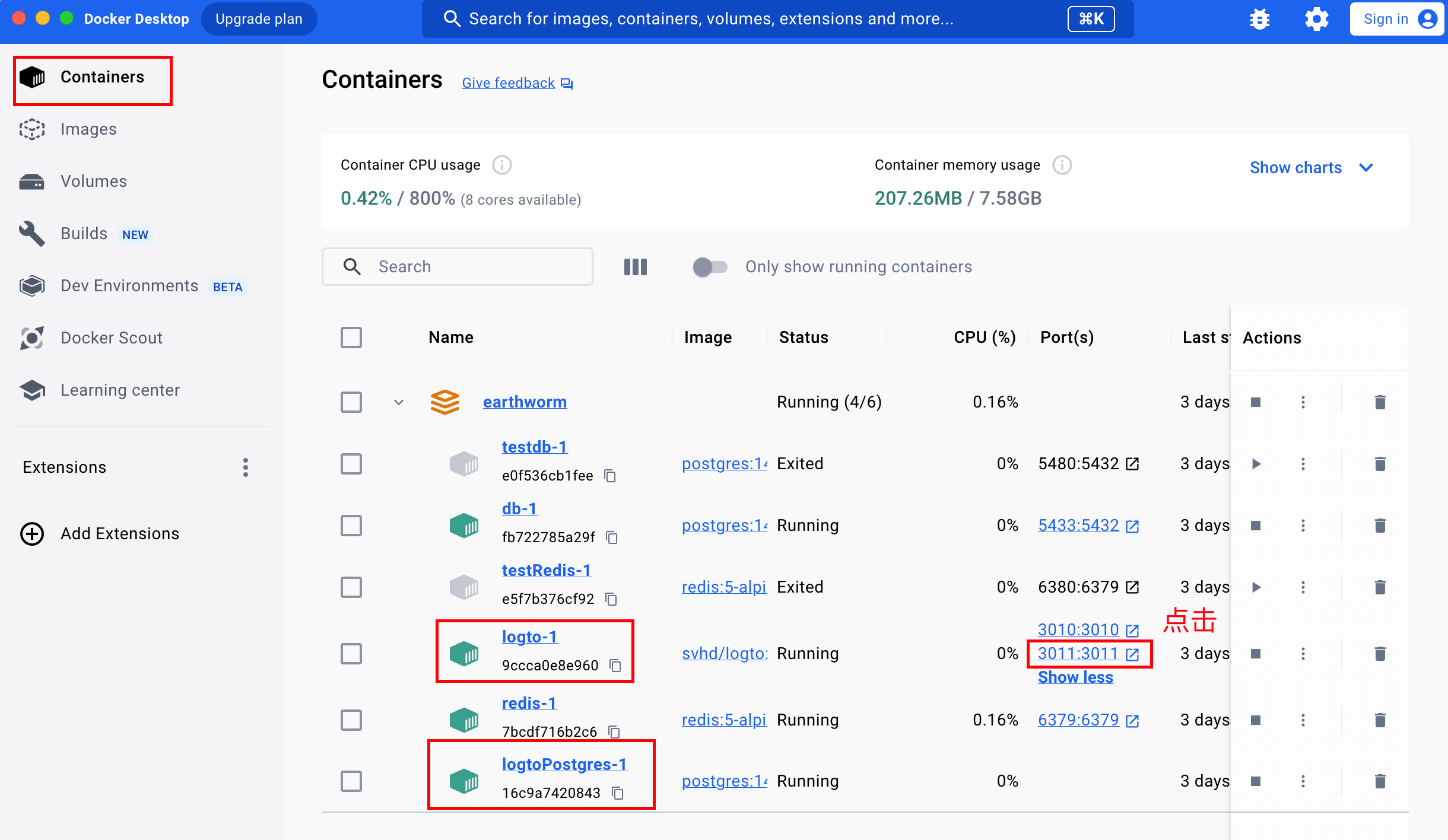Click the Upgrade plan button
This screenshot has height=840, width=1448.
pos(259,19)
